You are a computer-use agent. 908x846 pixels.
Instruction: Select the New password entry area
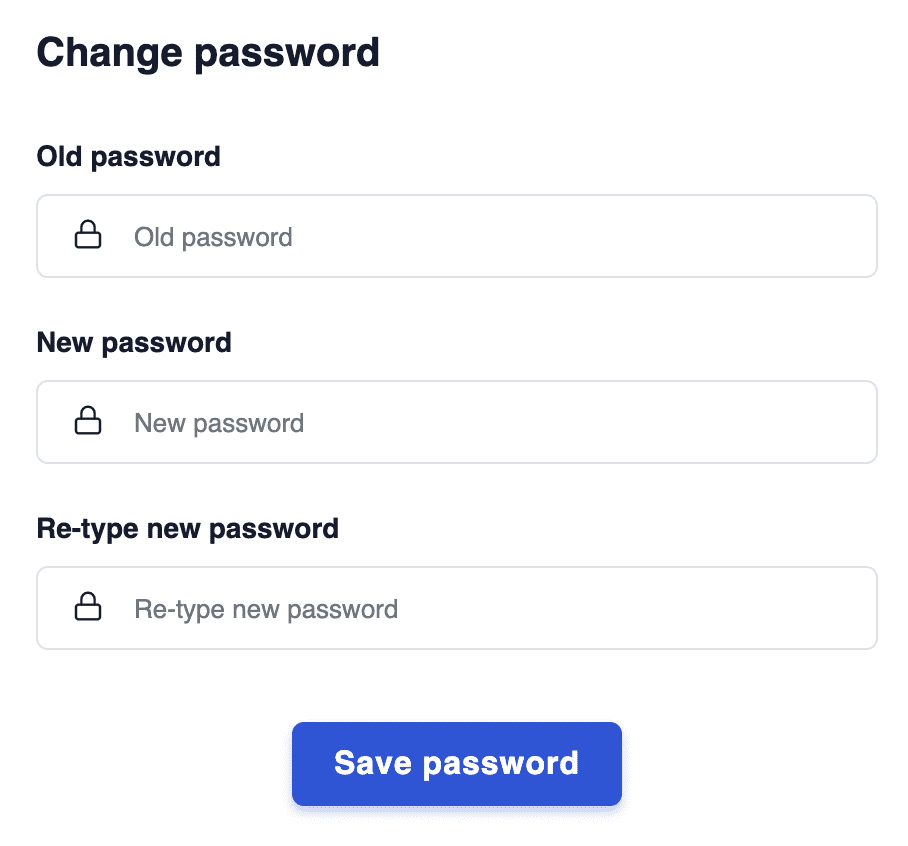pyautogui.click(x=456, y=422)
